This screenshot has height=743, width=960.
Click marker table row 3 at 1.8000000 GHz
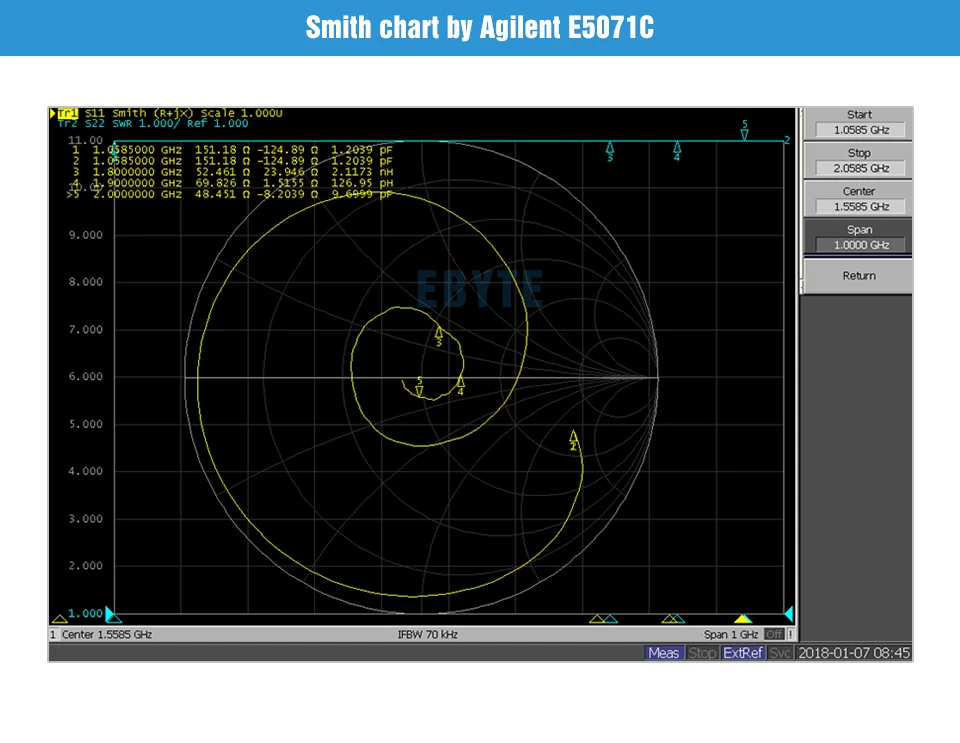click(x=231, y=172)
